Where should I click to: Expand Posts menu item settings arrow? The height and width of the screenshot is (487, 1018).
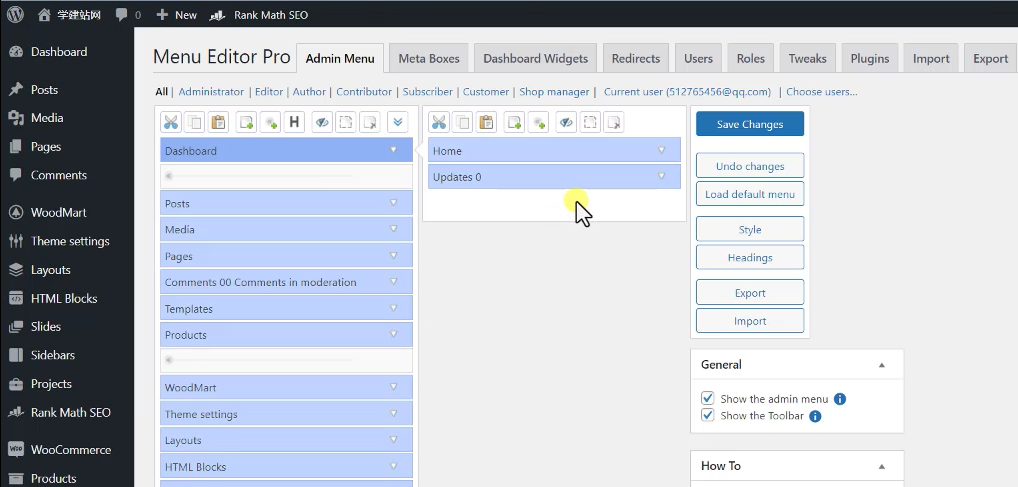[x=393, y=203]
